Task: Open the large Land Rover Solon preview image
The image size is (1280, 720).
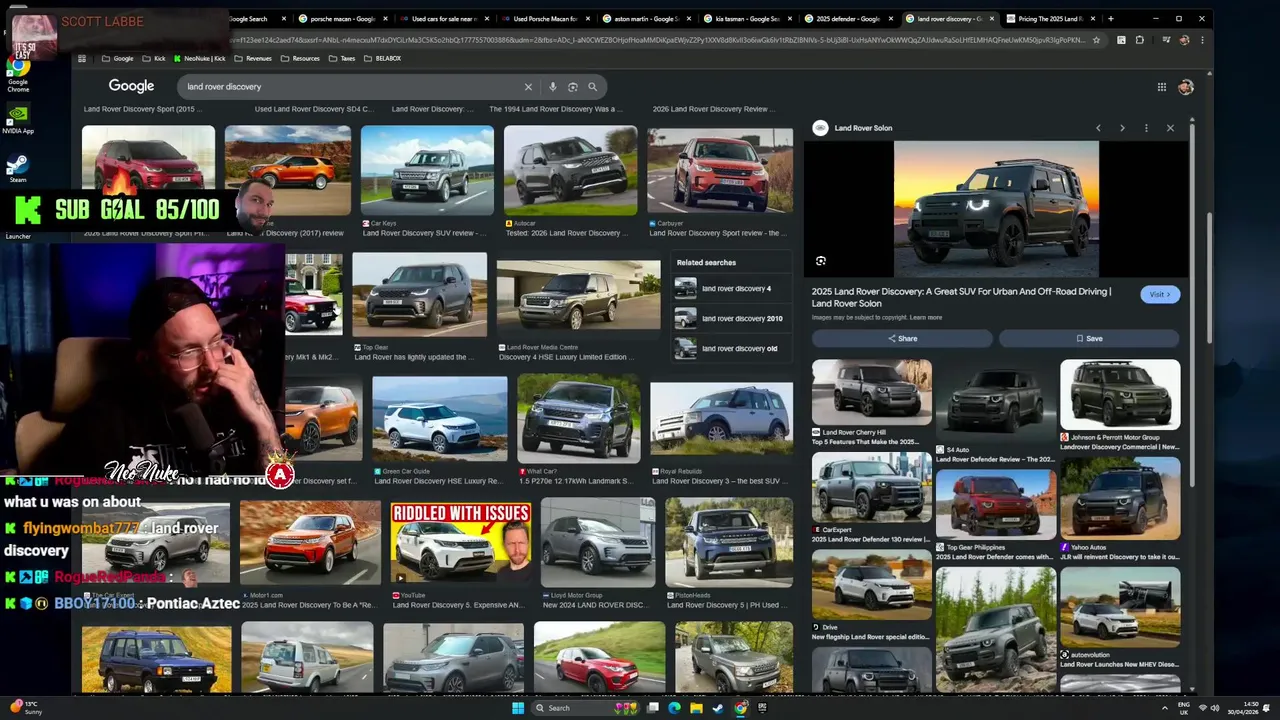Action: coord(996,208)
